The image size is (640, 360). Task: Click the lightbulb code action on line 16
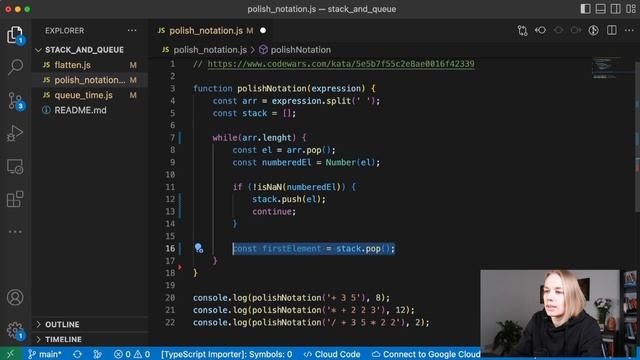199,248
